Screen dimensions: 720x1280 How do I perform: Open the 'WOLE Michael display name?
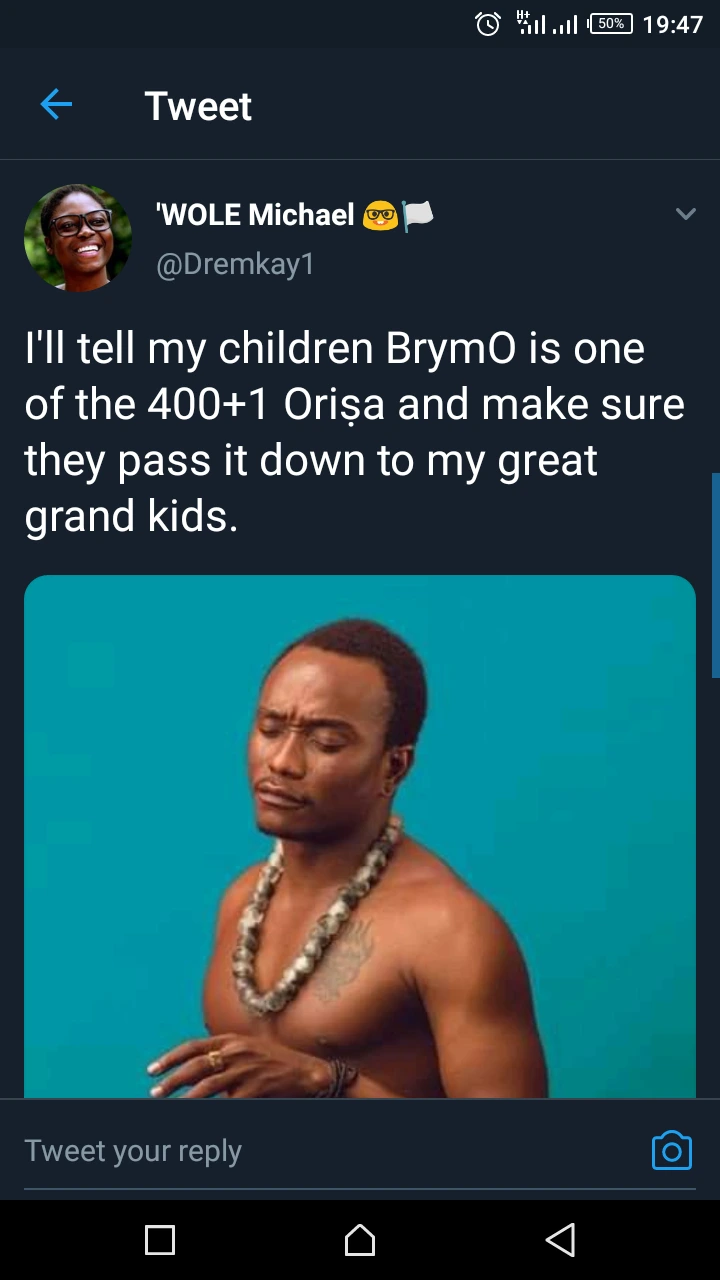tap(254, 214)
